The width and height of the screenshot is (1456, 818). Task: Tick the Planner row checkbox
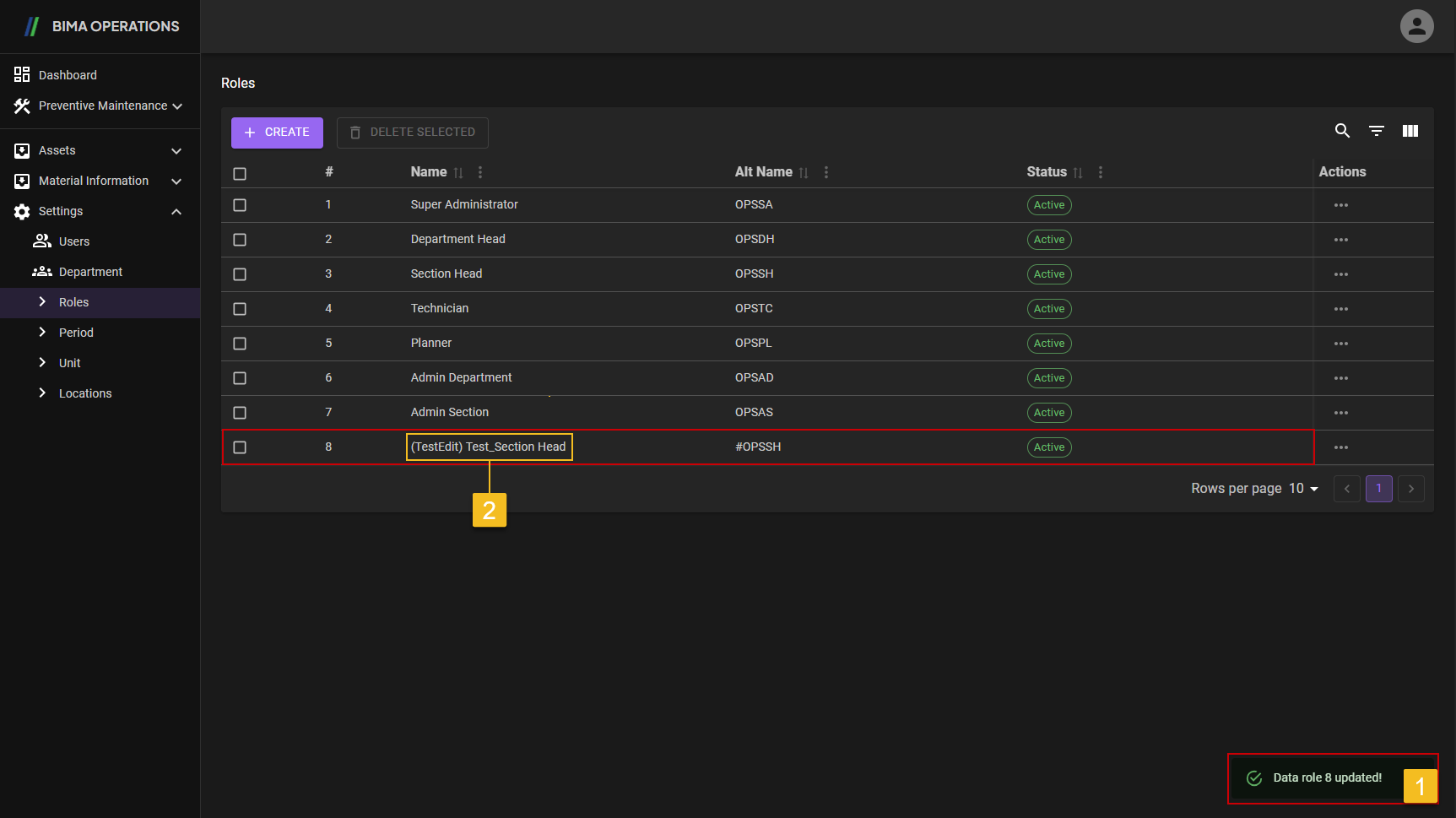click(240, 344)
